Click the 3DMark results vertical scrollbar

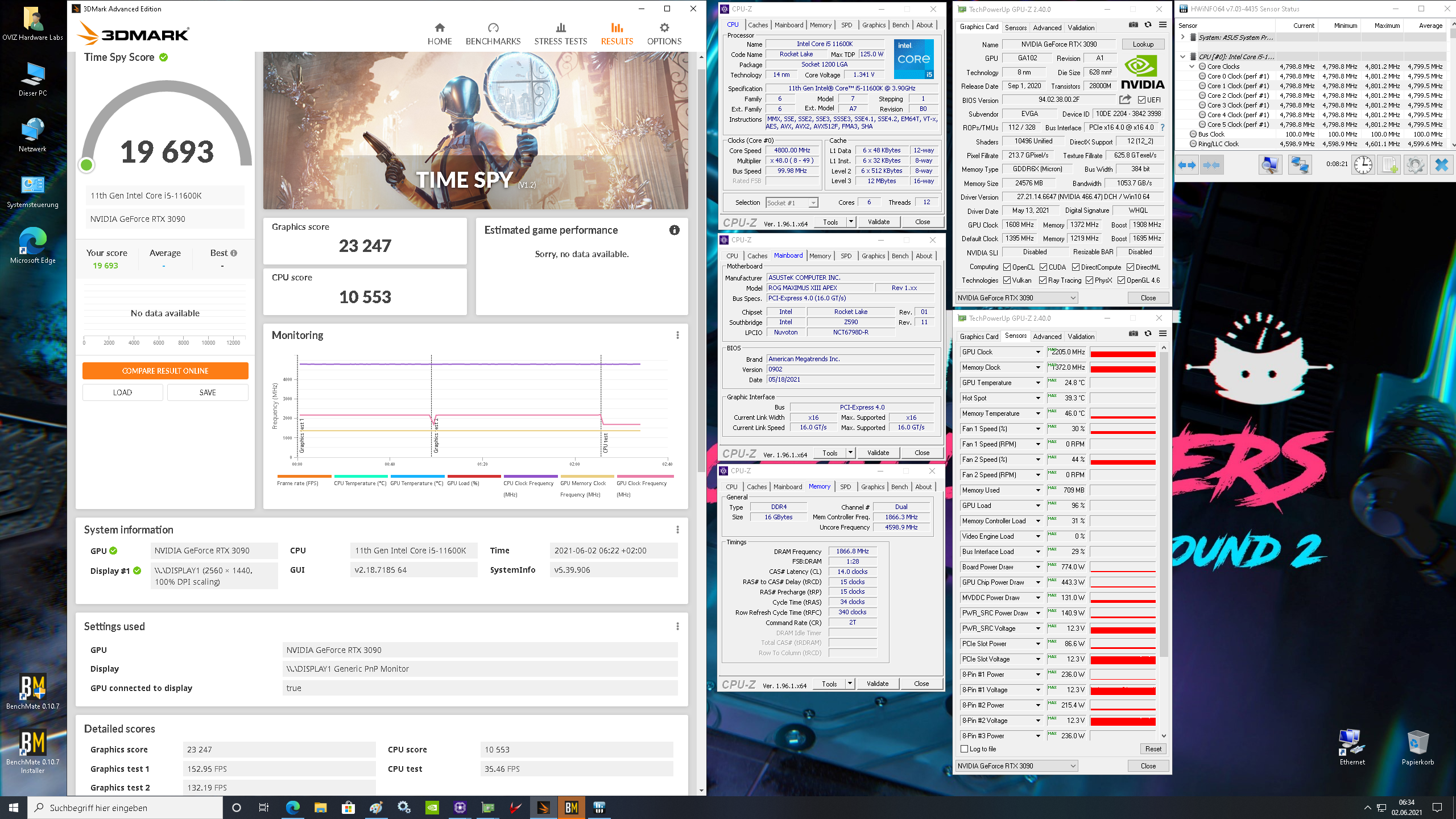(x=701, y=270)
